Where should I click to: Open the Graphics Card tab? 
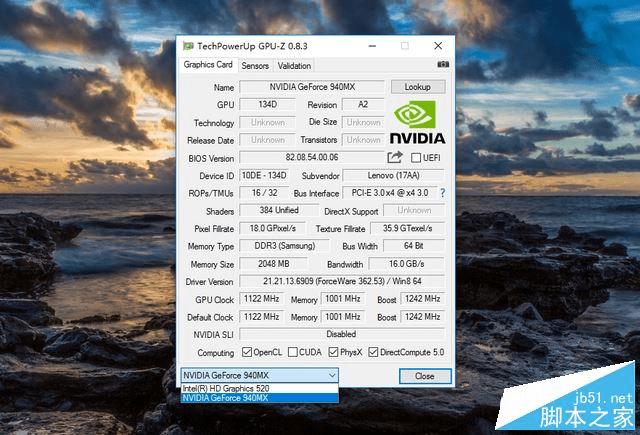208,65
